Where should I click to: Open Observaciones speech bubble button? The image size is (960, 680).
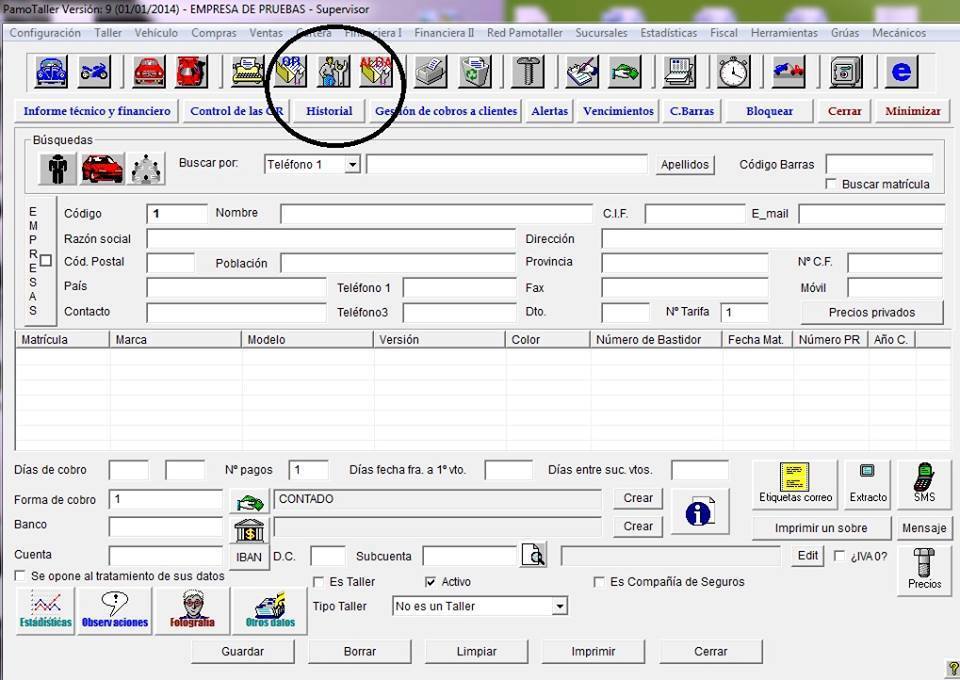114,611
